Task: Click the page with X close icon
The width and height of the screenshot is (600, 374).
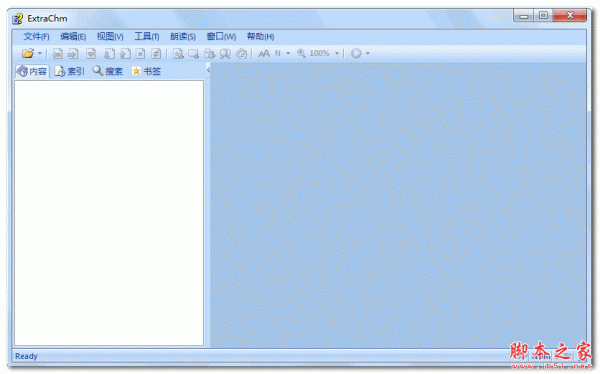Action: (140, 54)
